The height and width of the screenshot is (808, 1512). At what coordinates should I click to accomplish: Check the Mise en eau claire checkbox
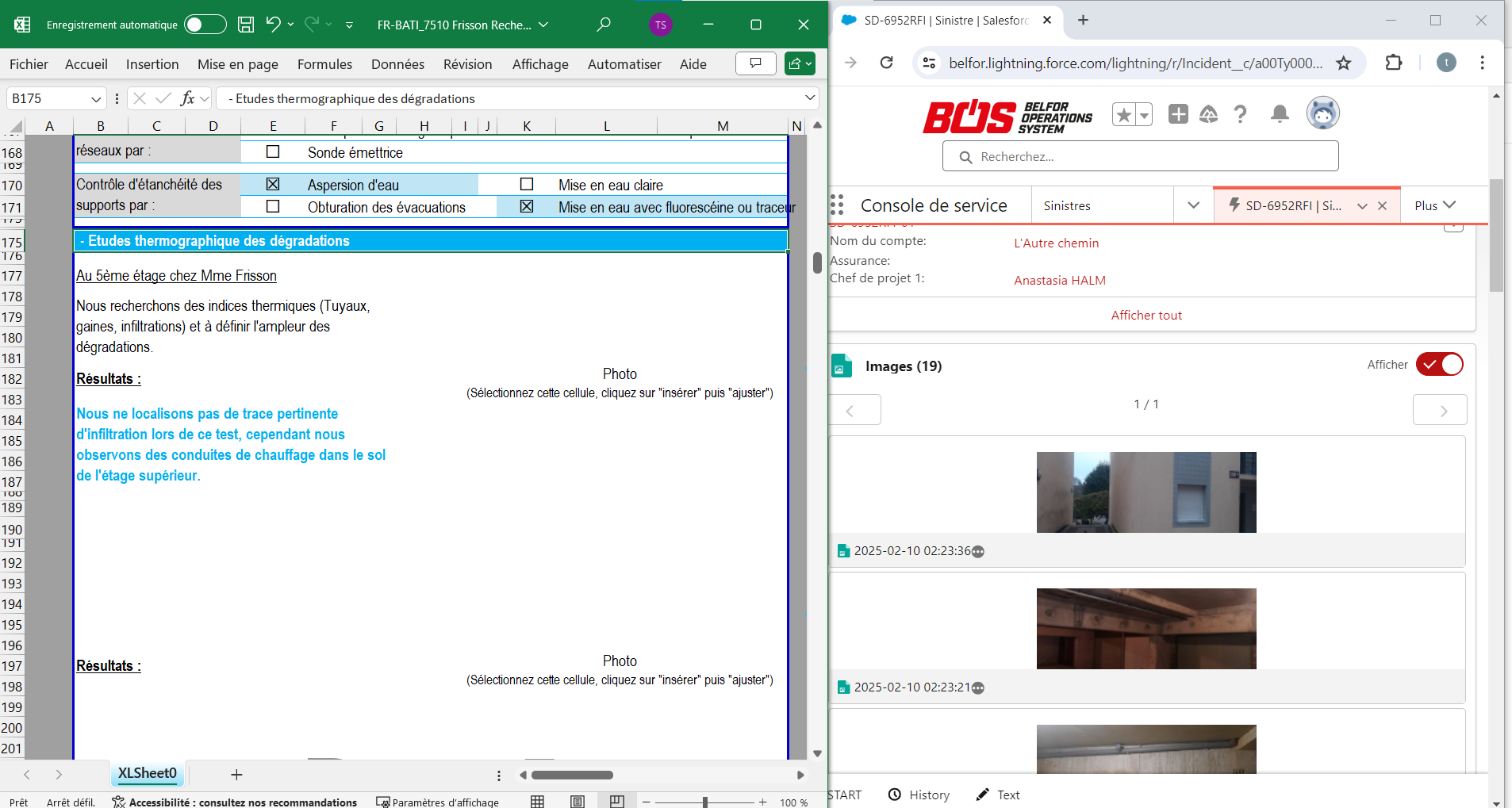tap(527, 184)
